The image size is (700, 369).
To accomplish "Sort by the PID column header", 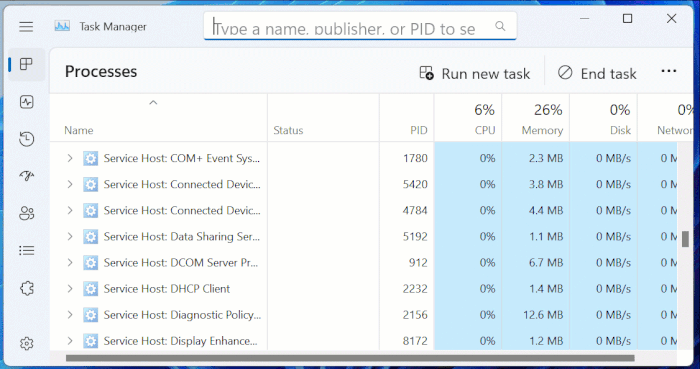I will (407, 118).
